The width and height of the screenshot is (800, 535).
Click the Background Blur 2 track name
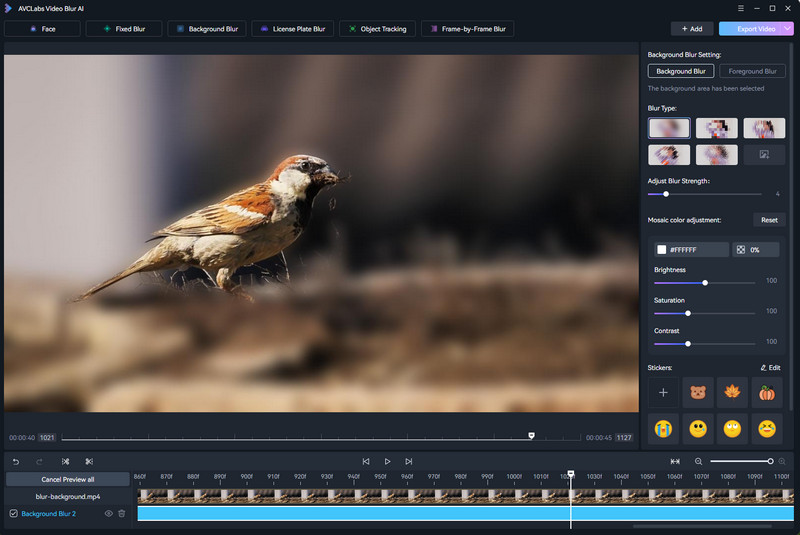[48, 514]
